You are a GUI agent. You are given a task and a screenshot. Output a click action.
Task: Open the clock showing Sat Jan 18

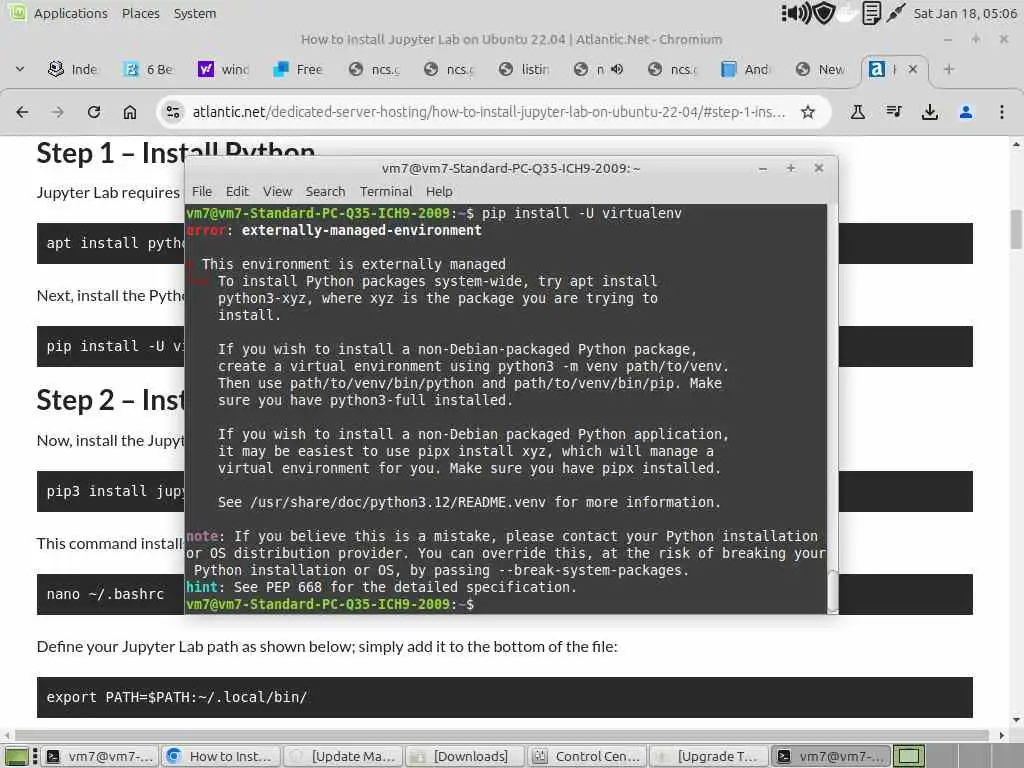coord(965,13)
